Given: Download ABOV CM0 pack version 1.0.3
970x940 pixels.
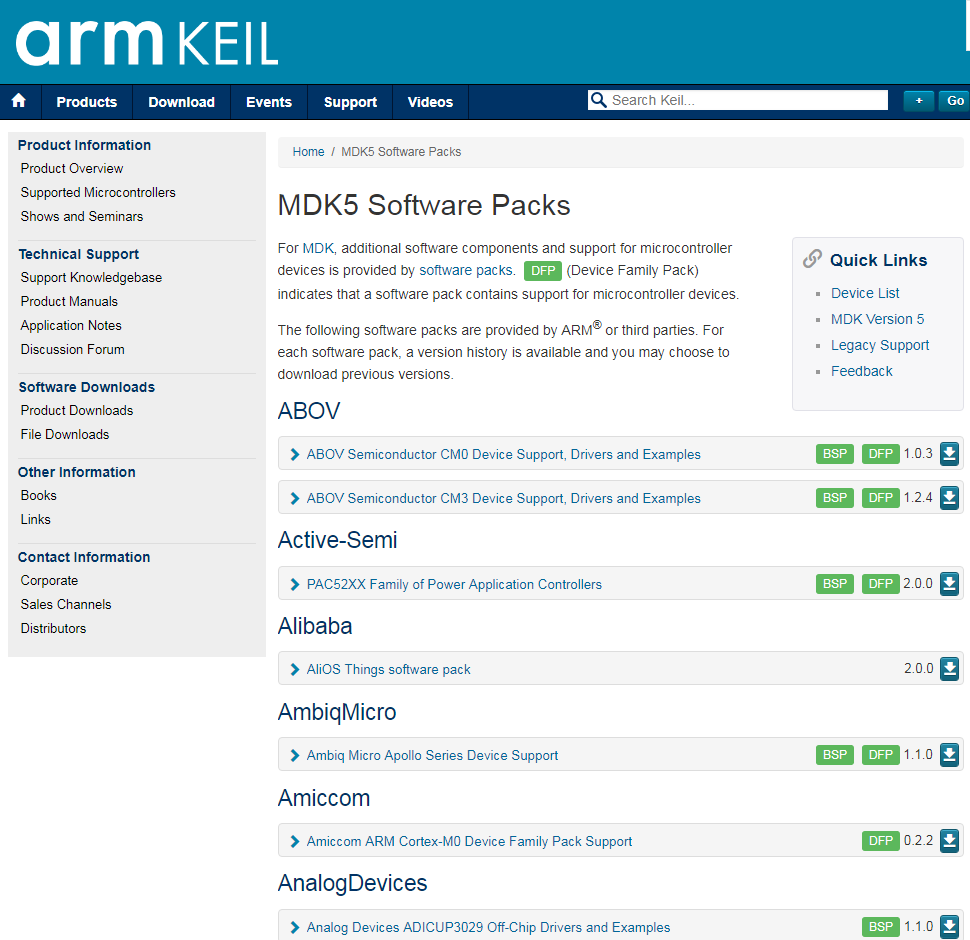Looking at the screenshot, I should click(x=949, y=454).
